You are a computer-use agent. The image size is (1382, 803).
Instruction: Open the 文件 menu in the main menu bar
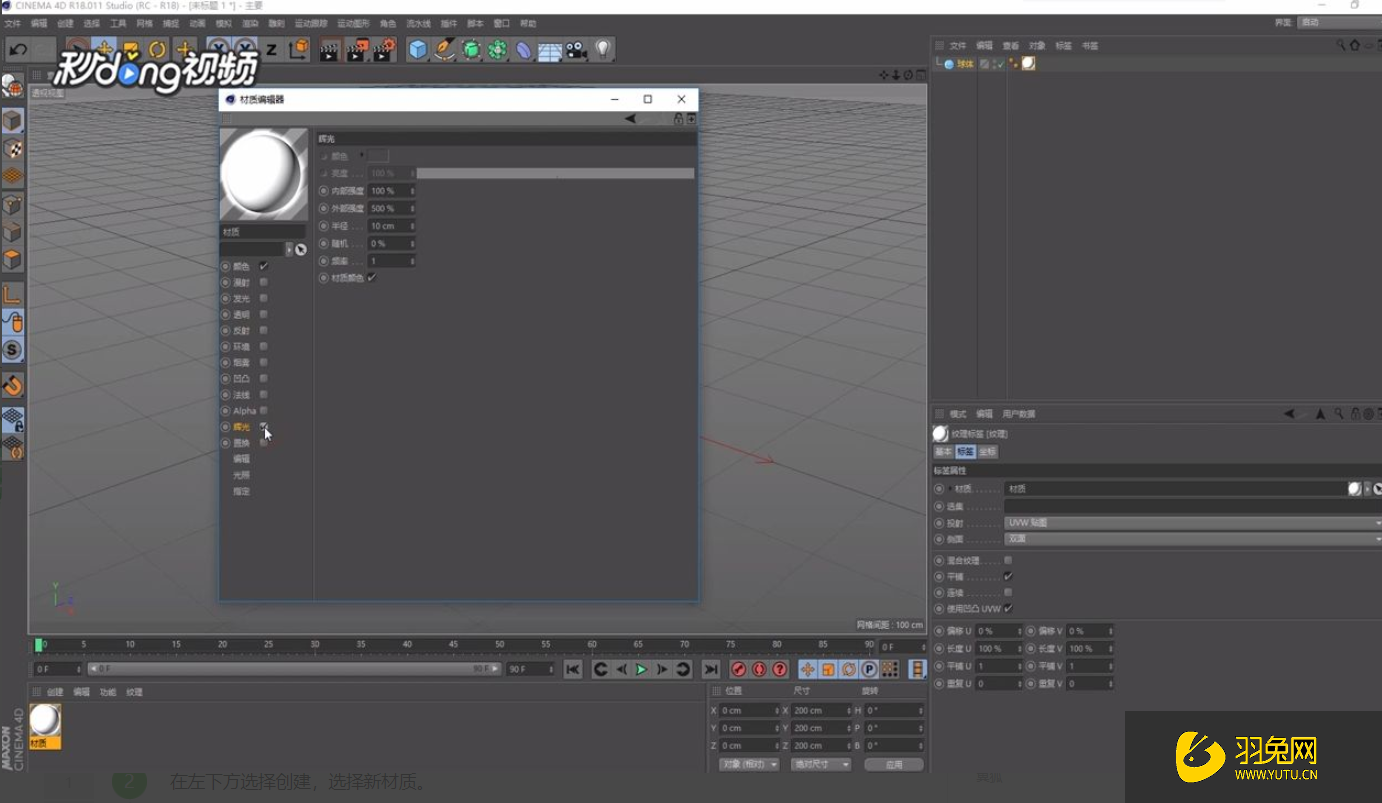pyautogui.click(x=12, y=23)
